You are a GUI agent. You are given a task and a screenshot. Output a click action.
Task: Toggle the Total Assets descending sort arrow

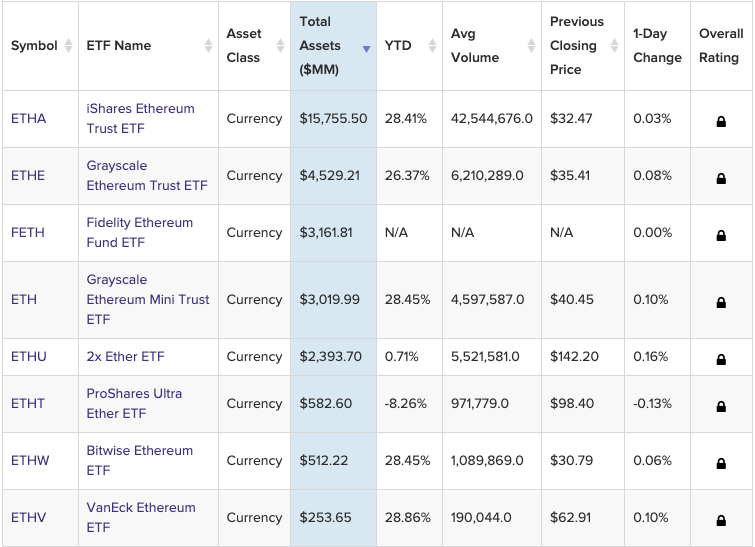point(366,49)
